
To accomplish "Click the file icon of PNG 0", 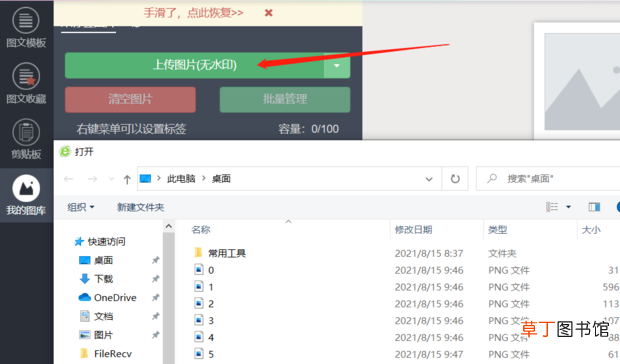I will 199,270.
